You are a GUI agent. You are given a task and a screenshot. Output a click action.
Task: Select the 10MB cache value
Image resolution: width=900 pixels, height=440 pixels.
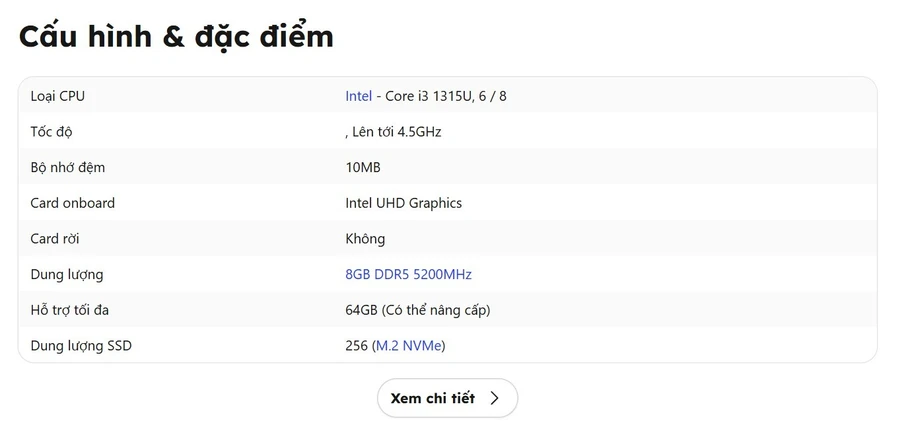363,168
